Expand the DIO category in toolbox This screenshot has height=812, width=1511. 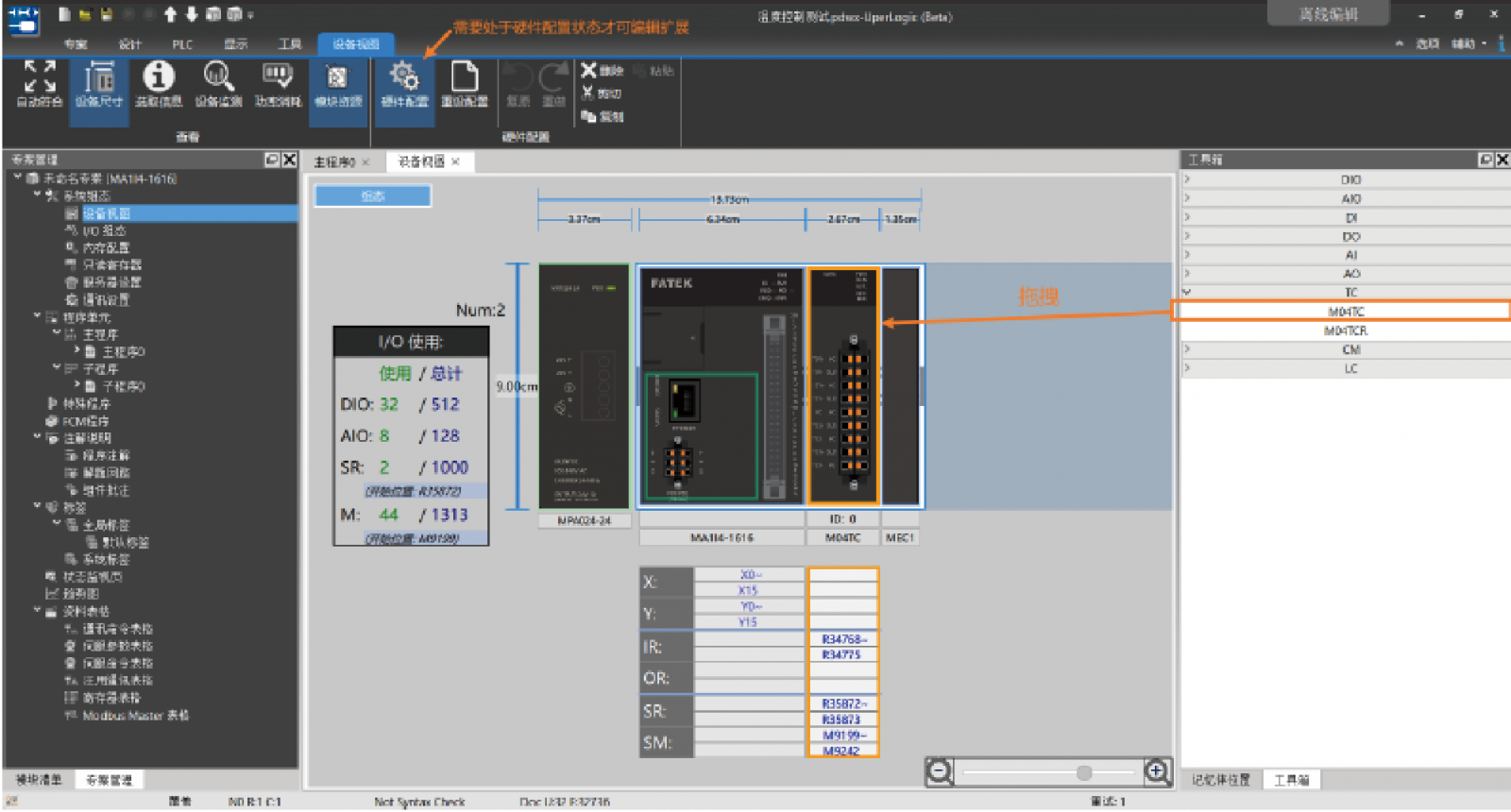pyautogui.click(x=1188, y=179)
